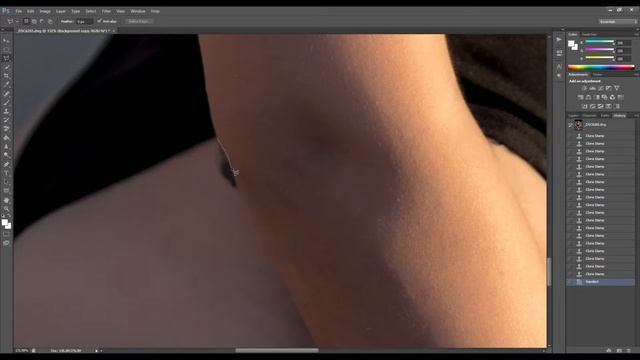Select the Zoom tool
640x360 pixels.
tap(6, 209)
